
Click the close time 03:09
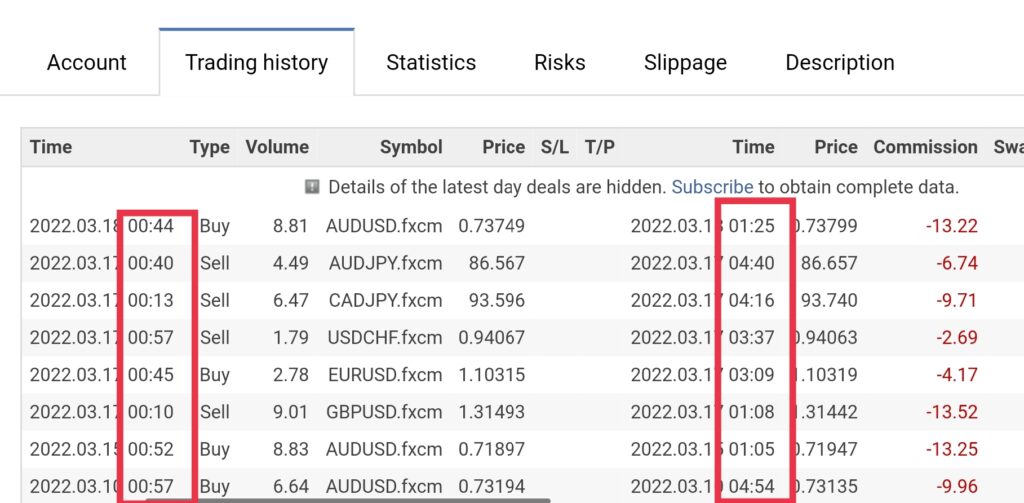[x=752, y=375]
